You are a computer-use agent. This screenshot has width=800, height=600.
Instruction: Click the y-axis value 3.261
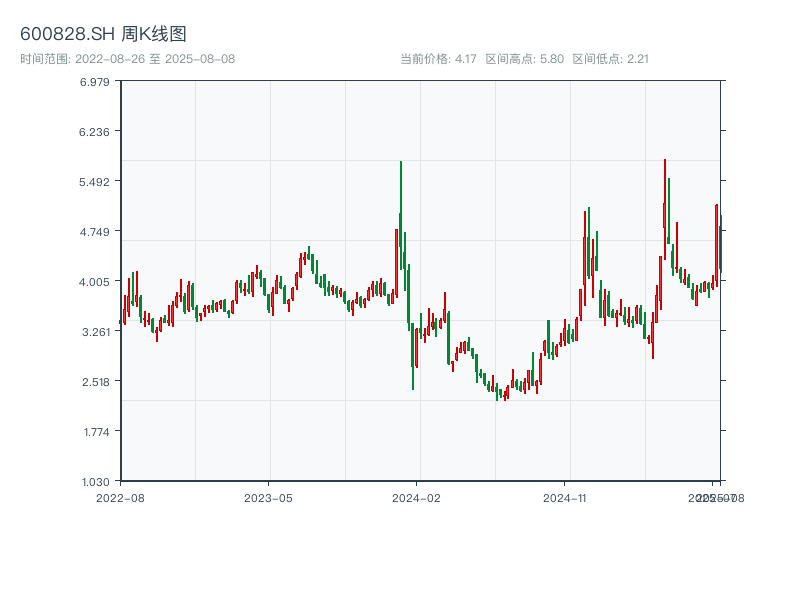click(96, 332)
